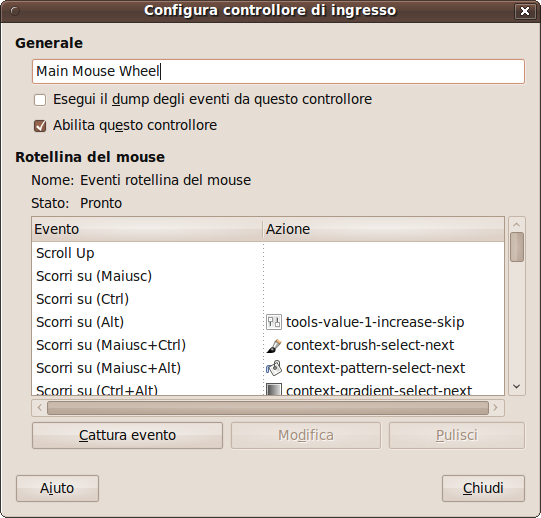Select the 'Scorri su (Ctrl)' row
541x518 pixels.
pyautogui.click(x=268, y=299)
